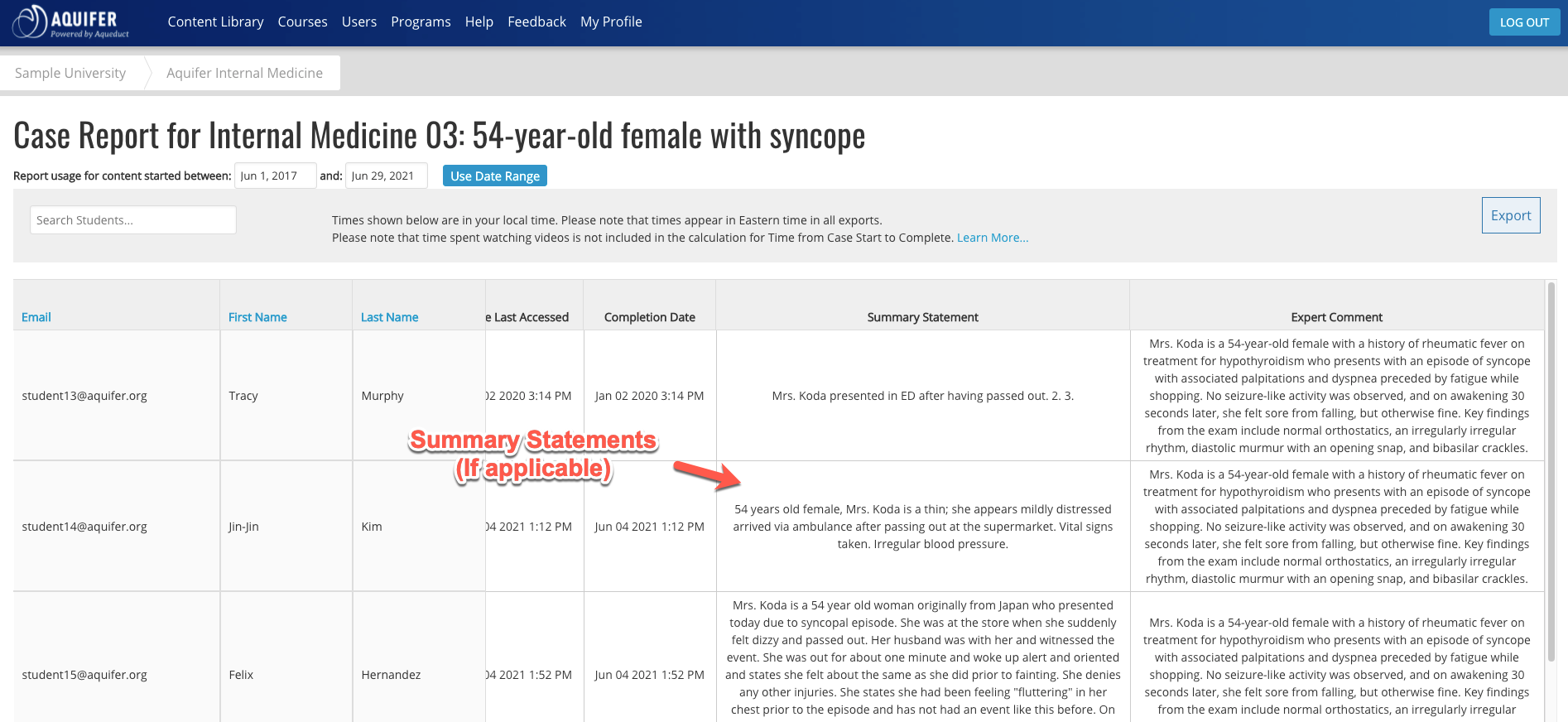The height and width of the screenshot is (722, 1568).
Task: Apply the Use Date Range button
Action: point(494,176)
